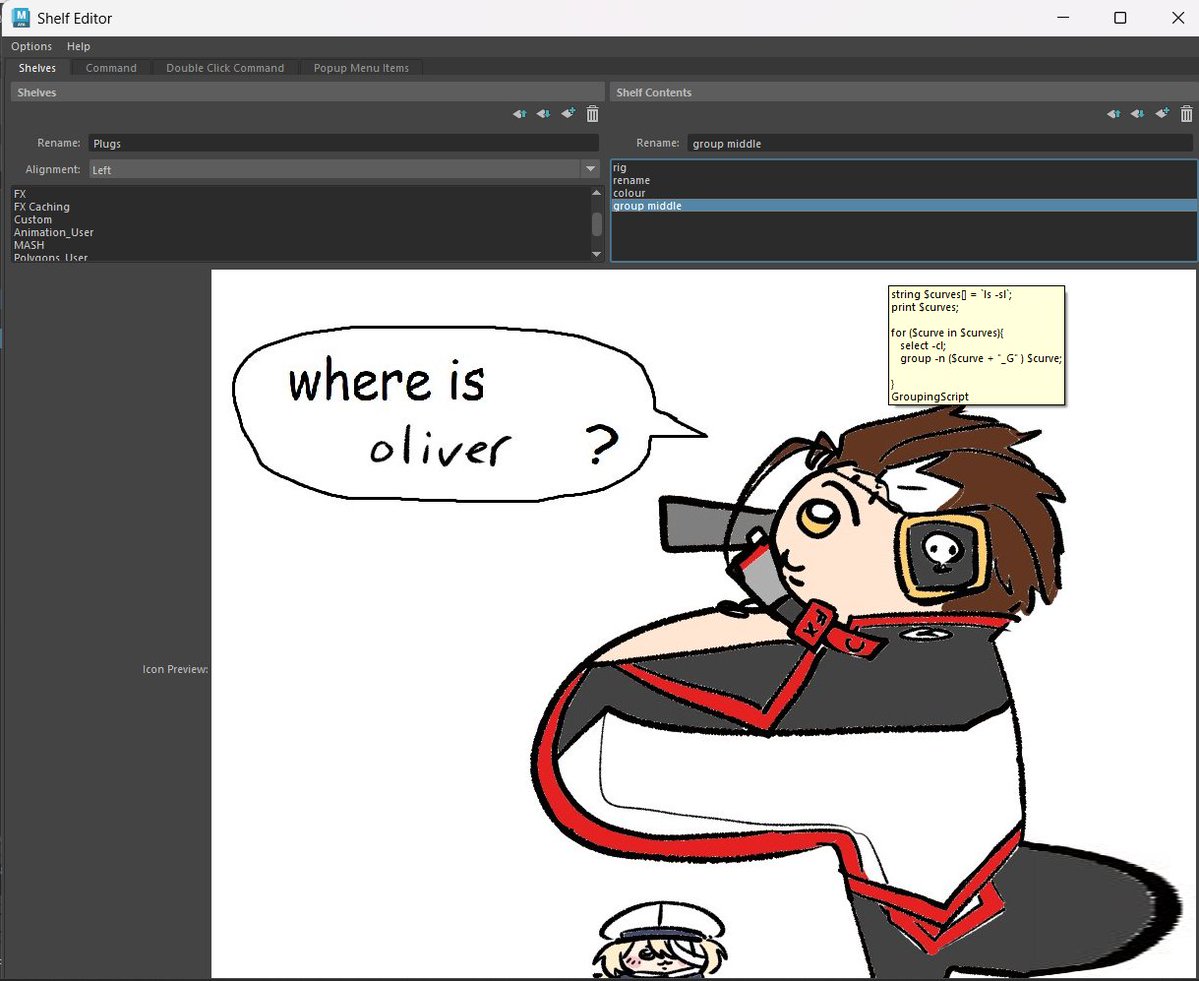Select the FX Caching shelf
The width and height of the screenshot is (1199, 981).
point(301,206)
